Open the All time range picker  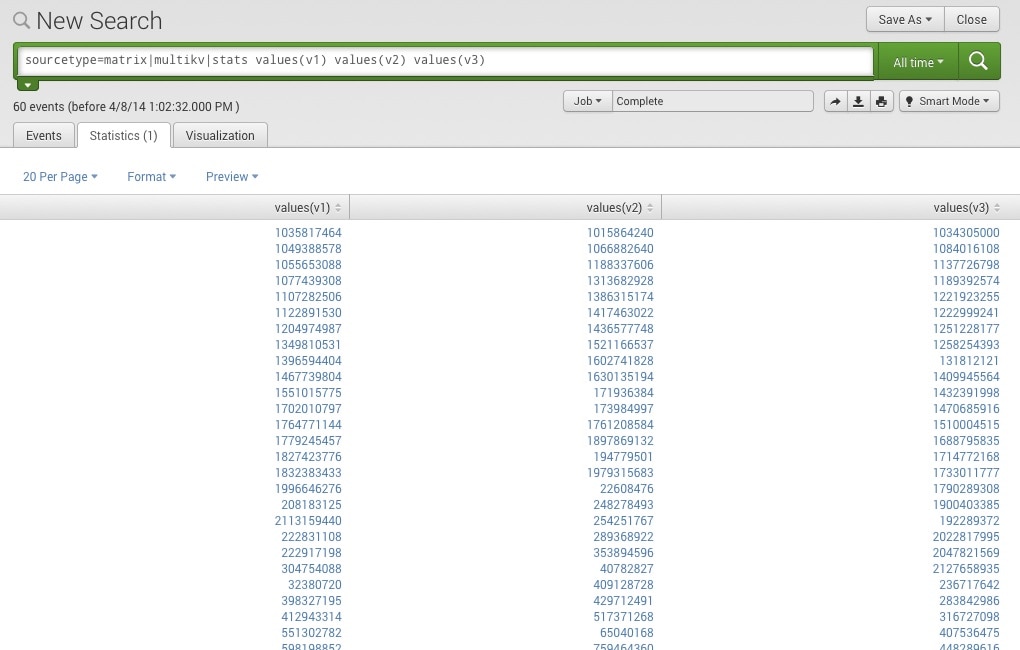coord(917,62)
